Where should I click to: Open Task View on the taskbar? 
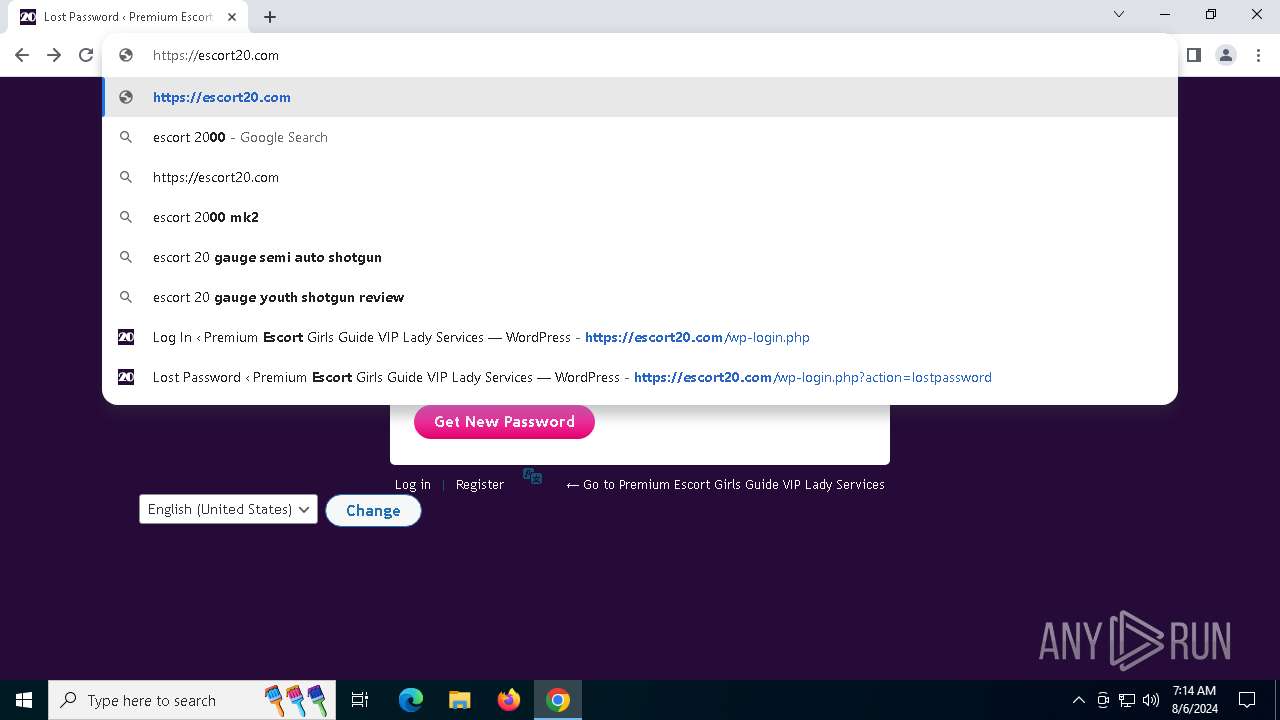click(360, 700)
